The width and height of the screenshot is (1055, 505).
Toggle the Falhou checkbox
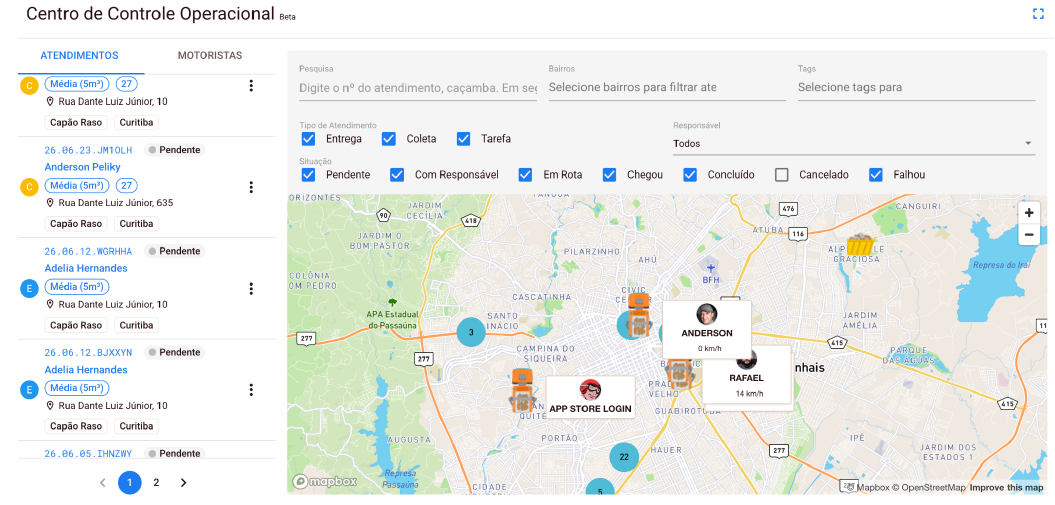(875, 175)
